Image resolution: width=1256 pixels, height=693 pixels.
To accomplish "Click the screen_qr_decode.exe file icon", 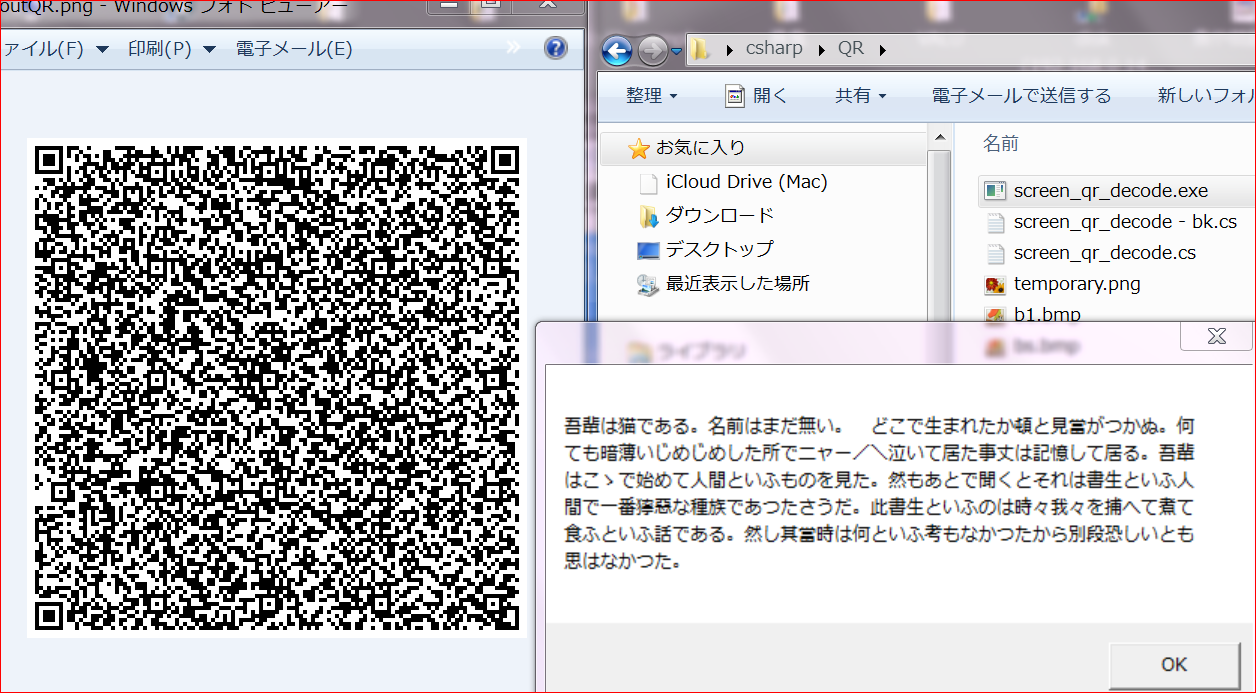I will pos(993,191).
